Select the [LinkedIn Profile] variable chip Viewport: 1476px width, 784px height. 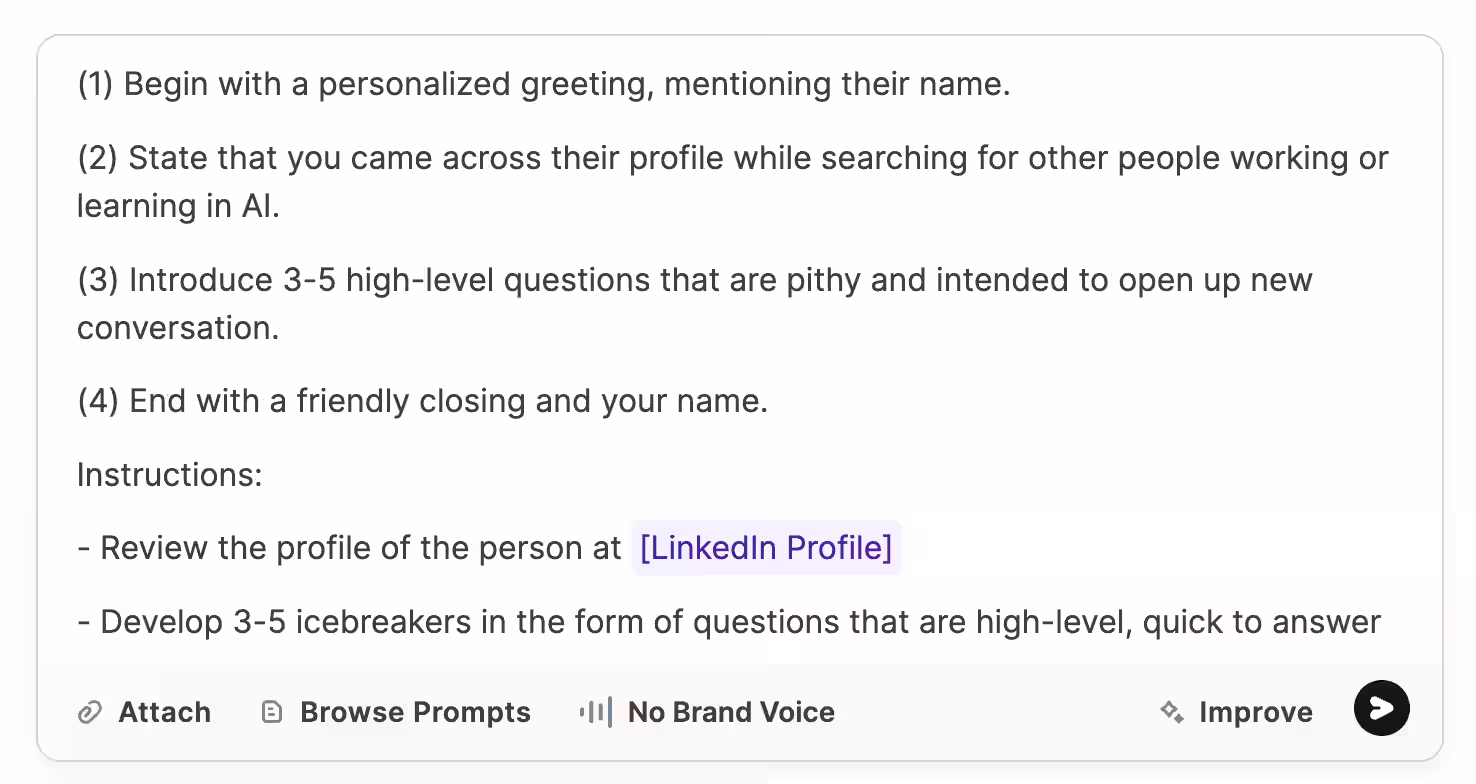pos(766,548)
